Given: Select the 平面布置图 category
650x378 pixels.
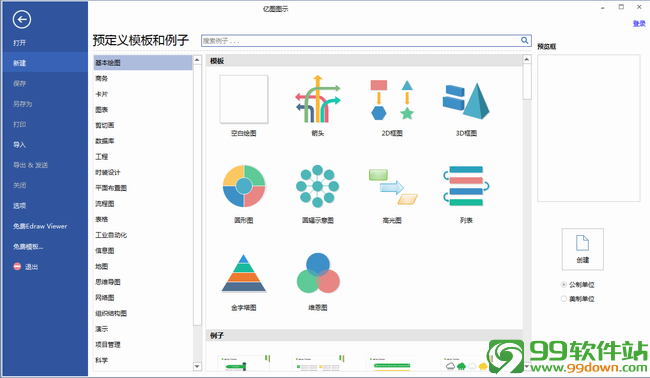Looking at the screenshot, I should 111,188.
